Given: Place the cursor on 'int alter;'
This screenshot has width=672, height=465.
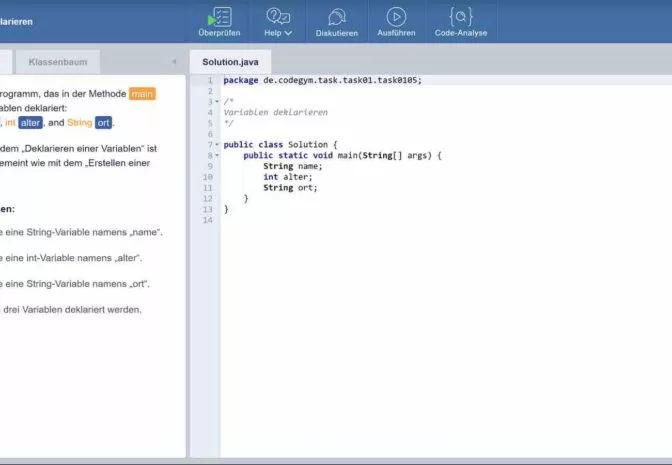Looking at the screenshot, I should tap(288, 177).
